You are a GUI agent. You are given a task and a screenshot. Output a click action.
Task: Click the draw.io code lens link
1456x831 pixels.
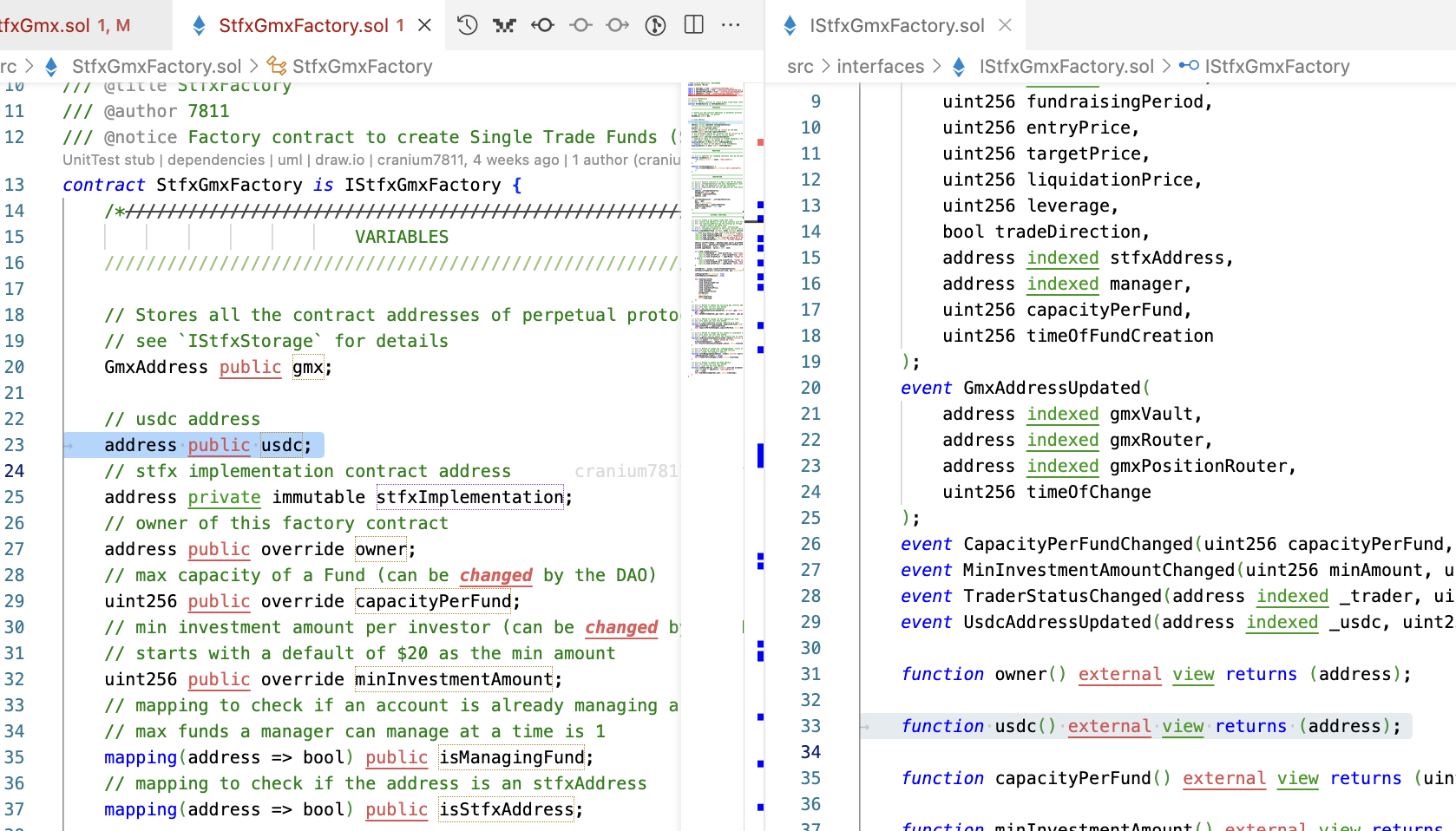339,160
